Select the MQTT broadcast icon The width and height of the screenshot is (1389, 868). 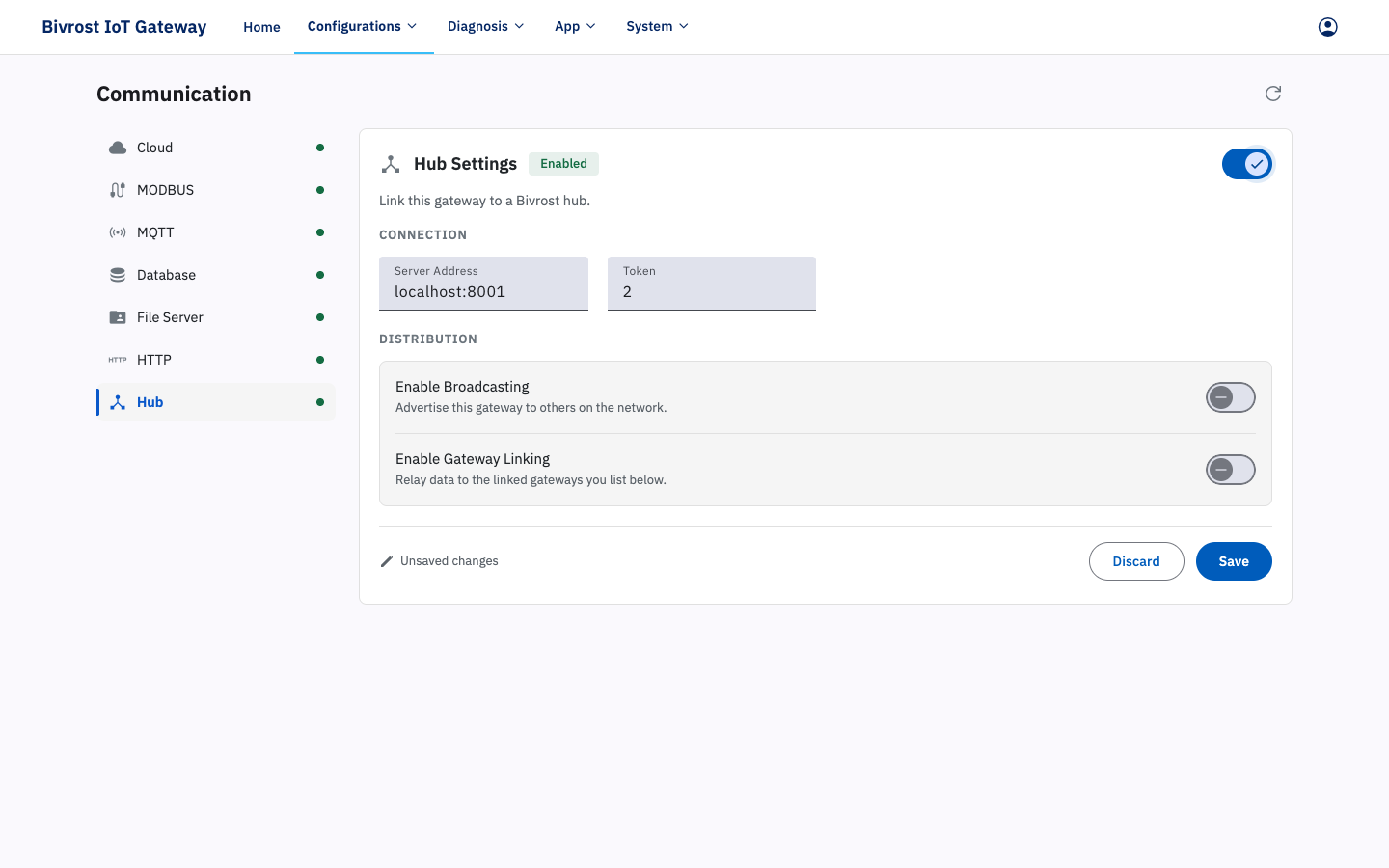(118, 232)
